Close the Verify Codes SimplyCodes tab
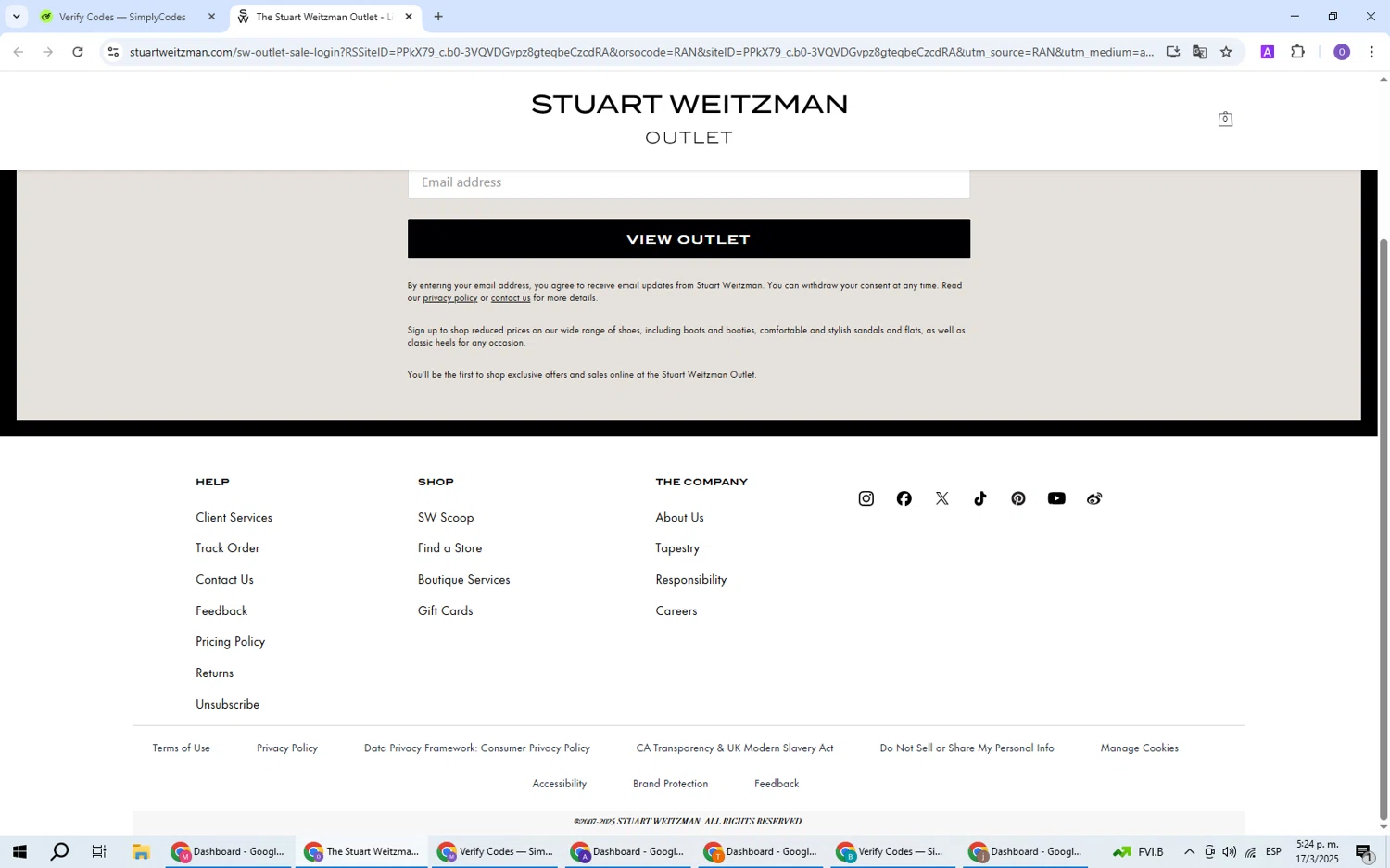Image resolution: width=1390 pixels, height=868 pixels. click(211, 17)
